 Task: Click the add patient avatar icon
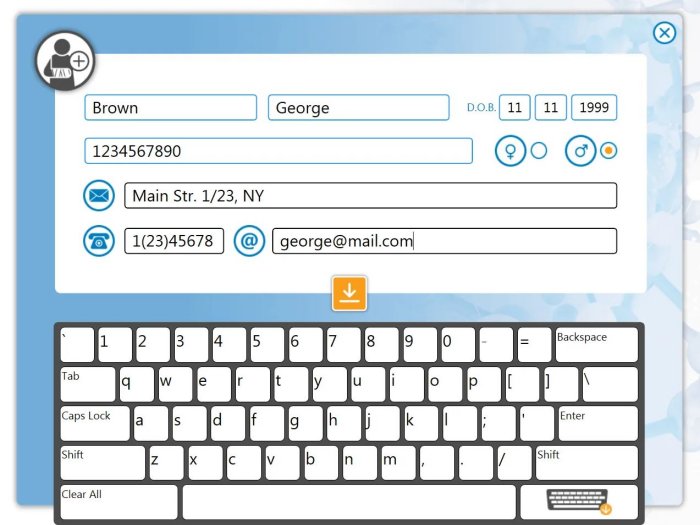[65, 62]
